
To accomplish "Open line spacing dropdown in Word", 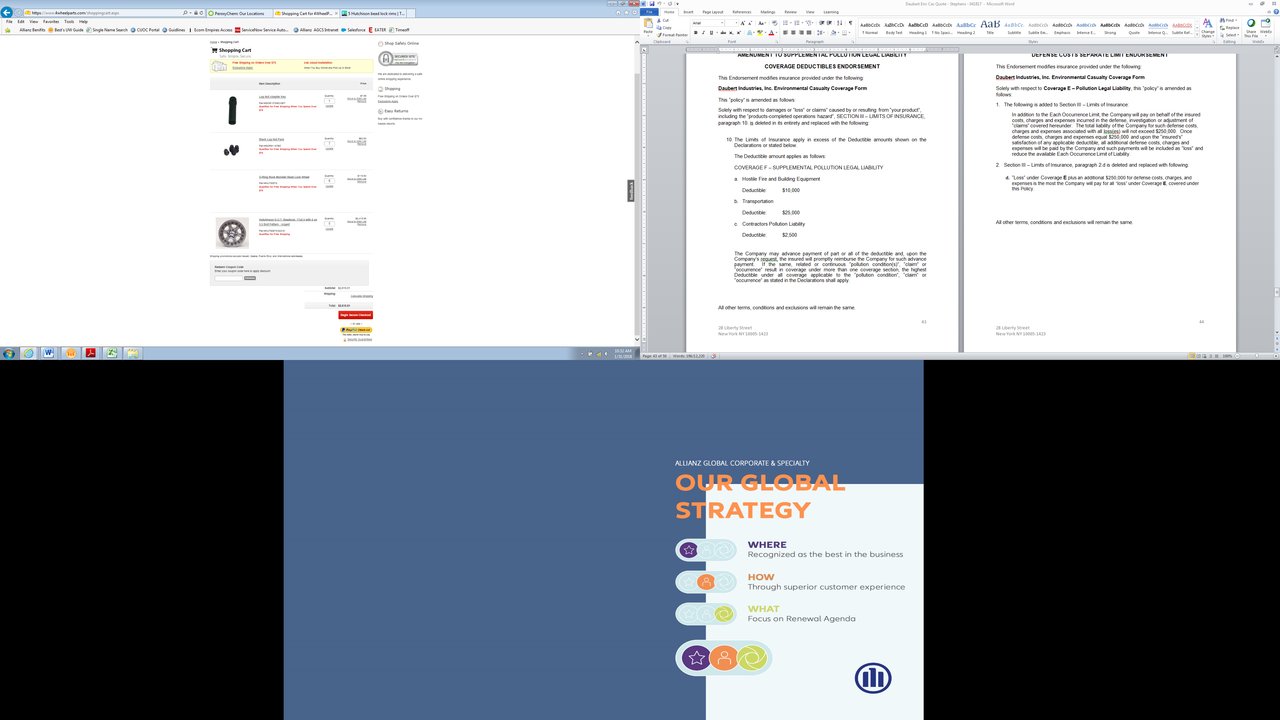I will [x=821, y=32].
